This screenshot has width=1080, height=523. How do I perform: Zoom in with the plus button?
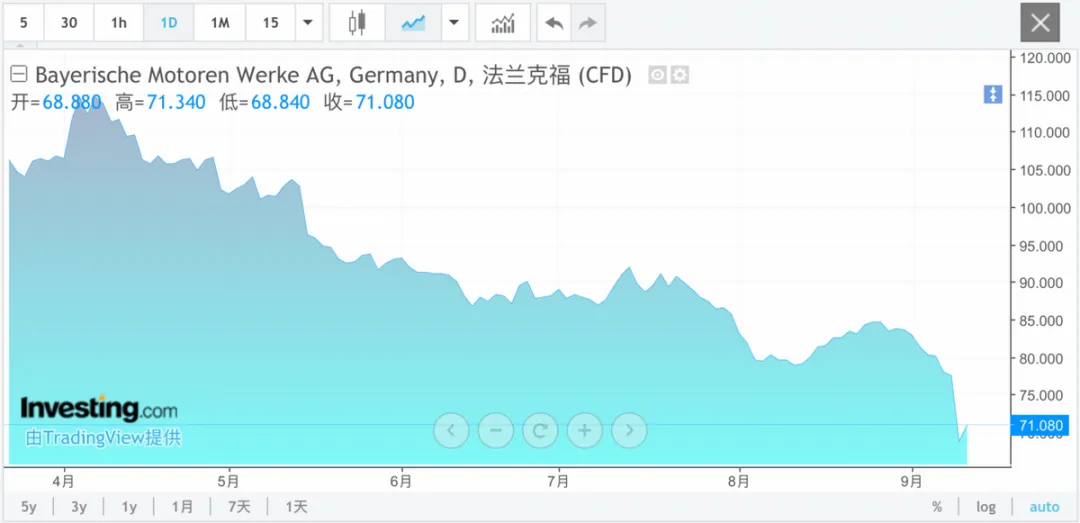pos(584,431)
